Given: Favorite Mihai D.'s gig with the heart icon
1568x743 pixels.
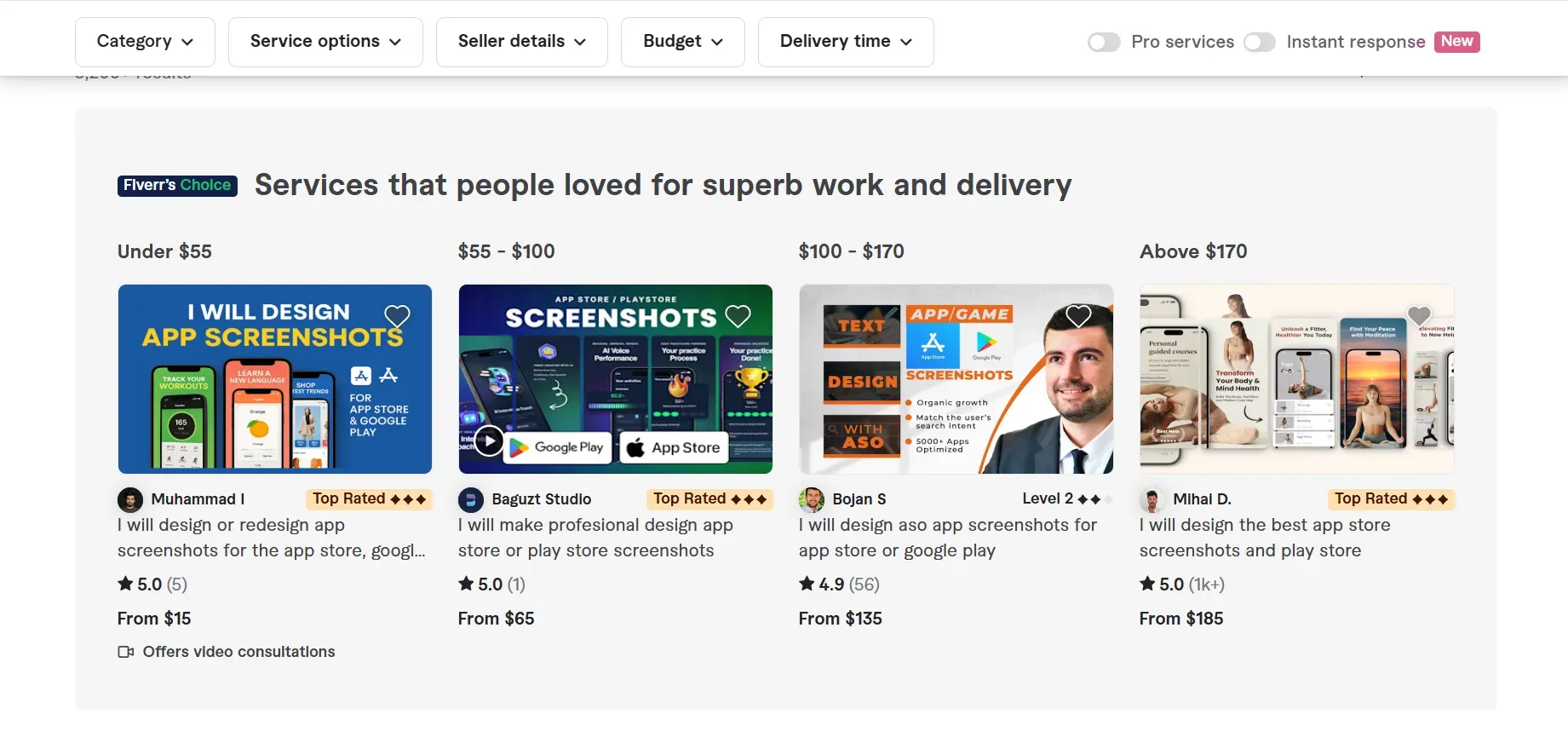Looking at the screenshot, I should click(1419, 315).
